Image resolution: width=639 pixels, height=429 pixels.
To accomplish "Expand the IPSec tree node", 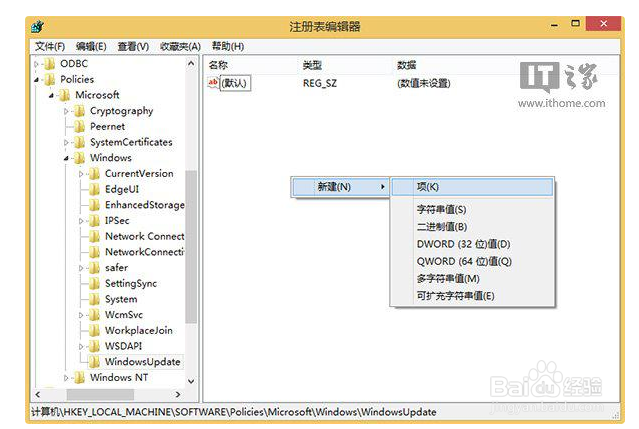I will click(81, 221).
